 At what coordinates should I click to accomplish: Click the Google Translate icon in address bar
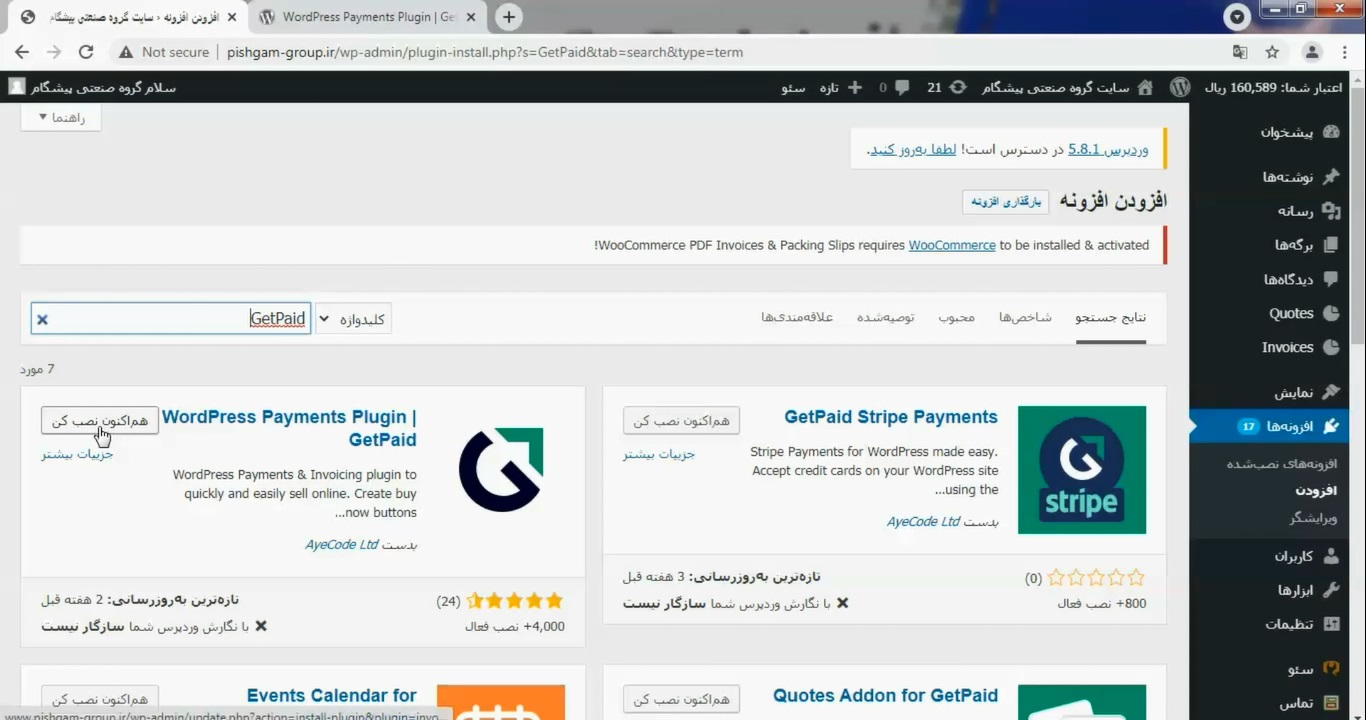1240,52
